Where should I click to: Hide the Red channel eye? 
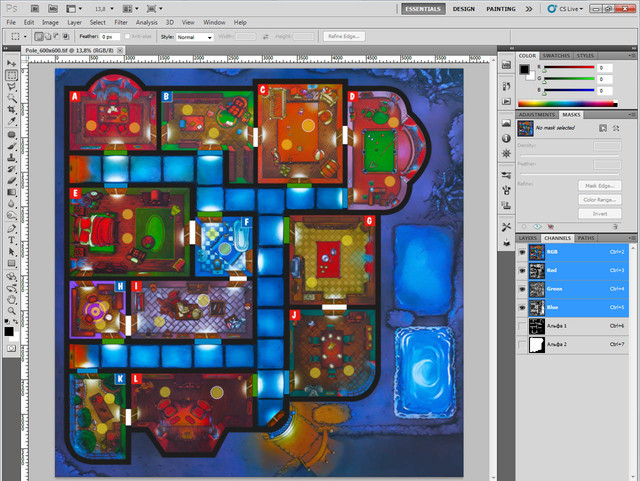522,271
